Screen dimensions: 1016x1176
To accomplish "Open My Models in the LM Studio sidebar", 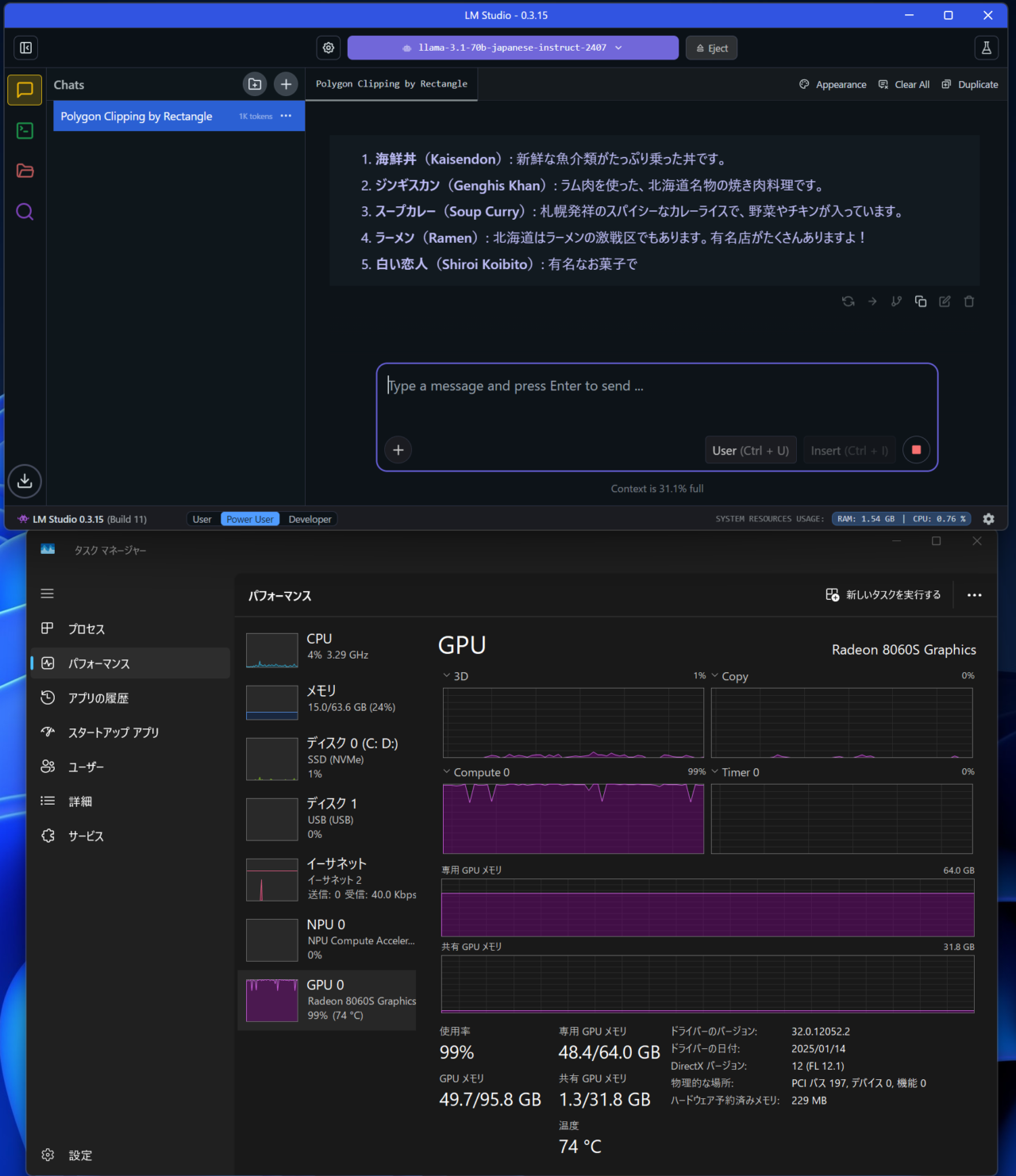I will pyautogui.click(x=24, y=171).
